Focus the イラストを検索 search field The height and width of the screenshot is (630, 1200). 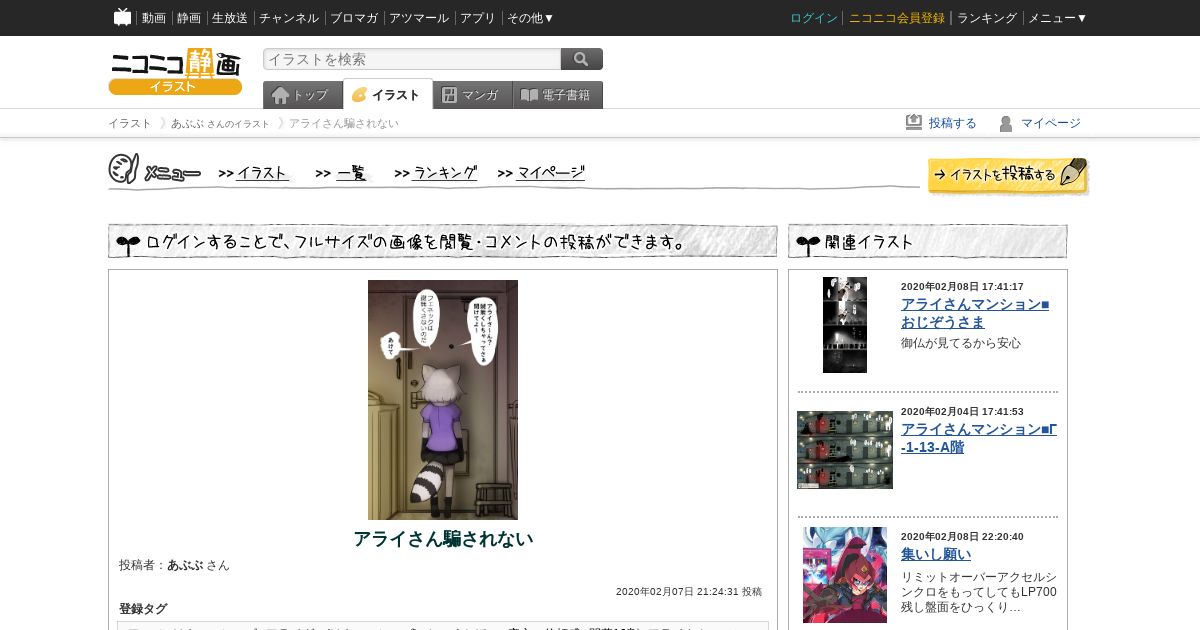pos(412,59)
